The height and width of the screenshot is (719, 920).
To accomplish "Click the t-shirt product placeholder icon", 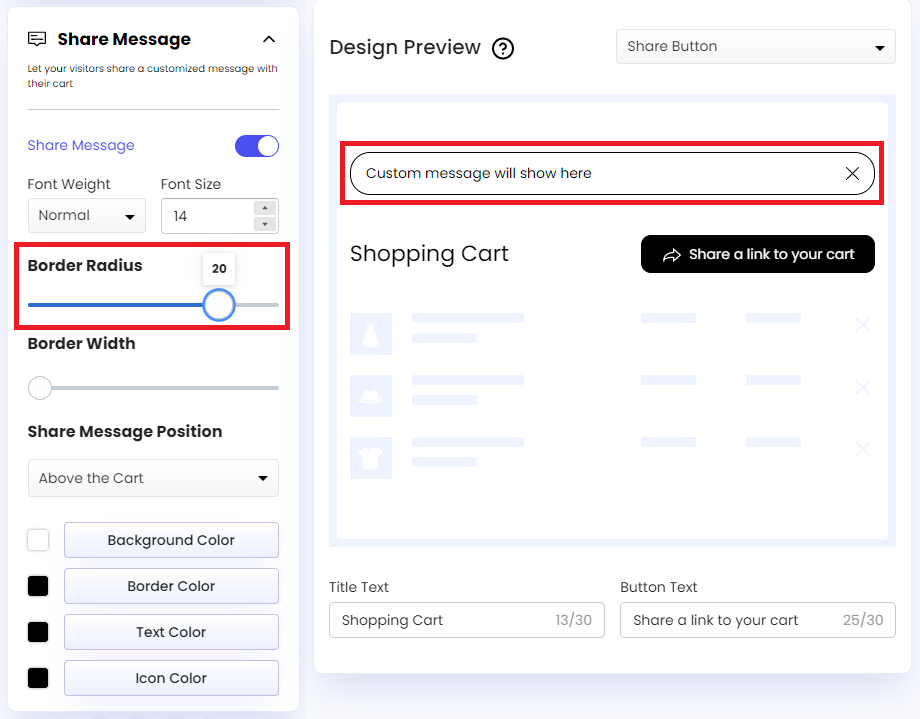I will pos(371,458).
